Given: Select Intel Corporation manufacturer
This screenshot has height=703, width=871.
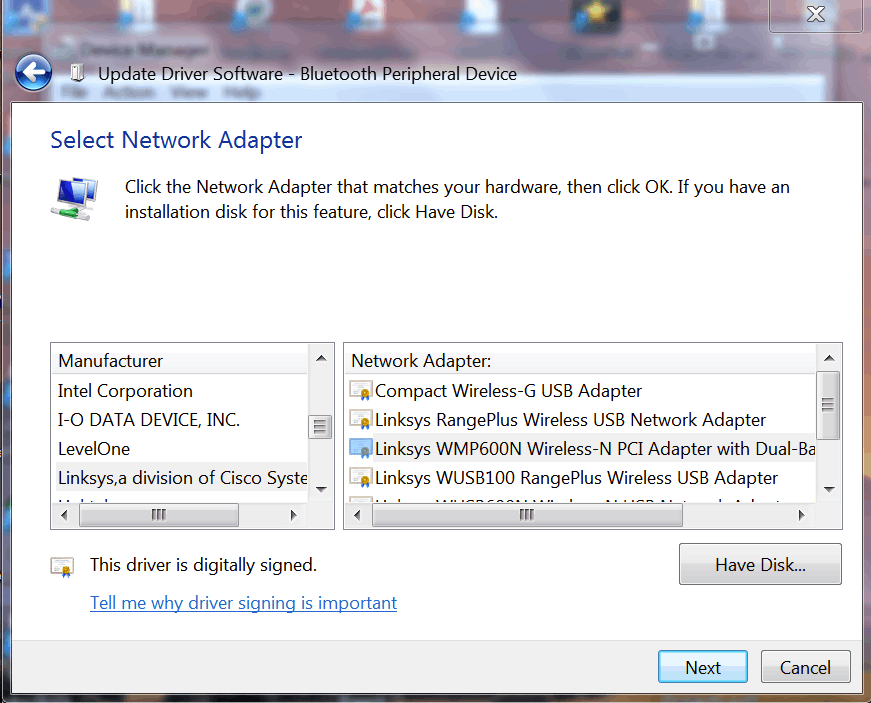Looking at the screenshot, I should (x=181, y=391).
